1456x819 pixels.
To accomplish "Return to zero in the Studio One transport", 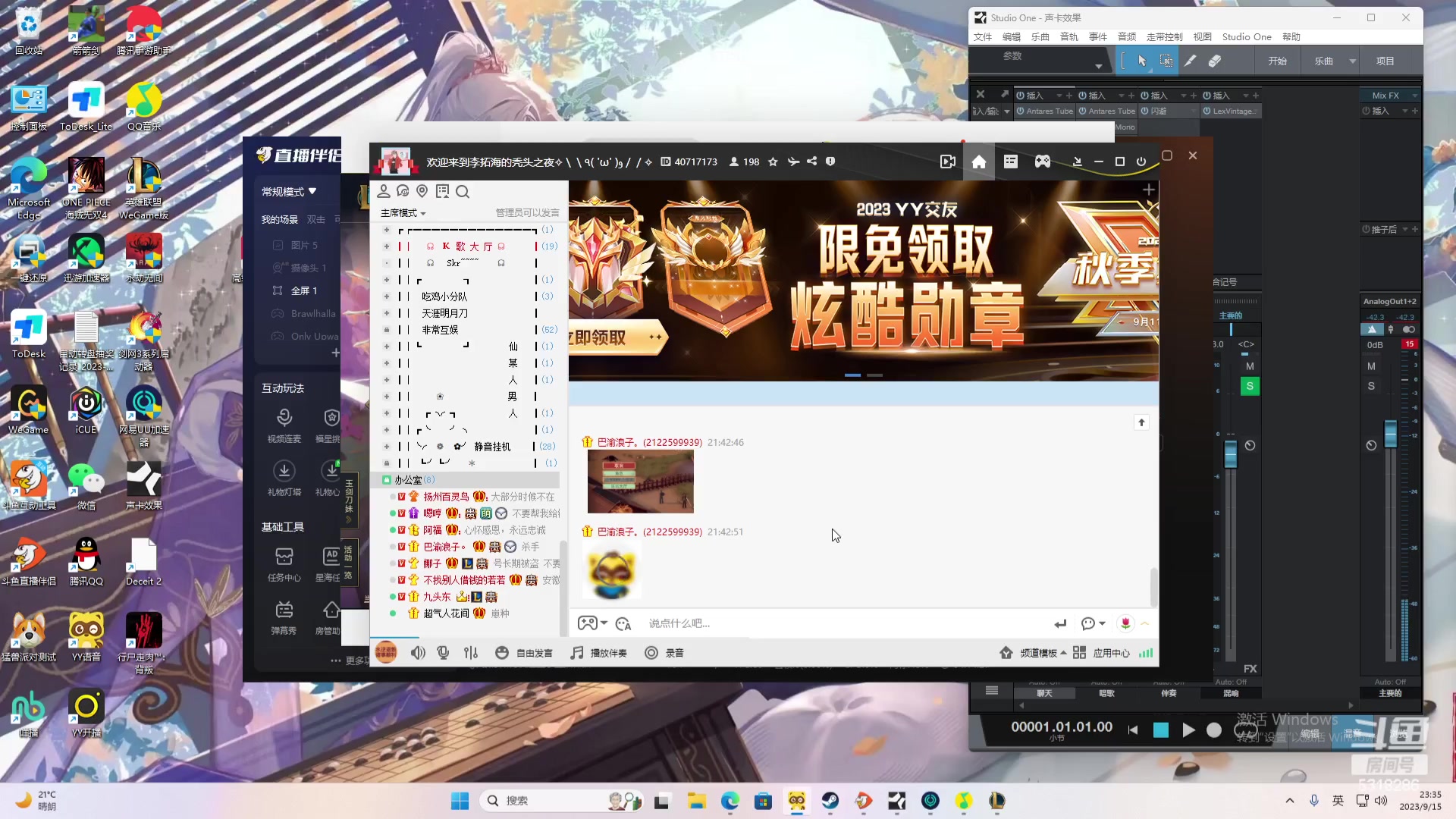I will [x=1133, y=730].
